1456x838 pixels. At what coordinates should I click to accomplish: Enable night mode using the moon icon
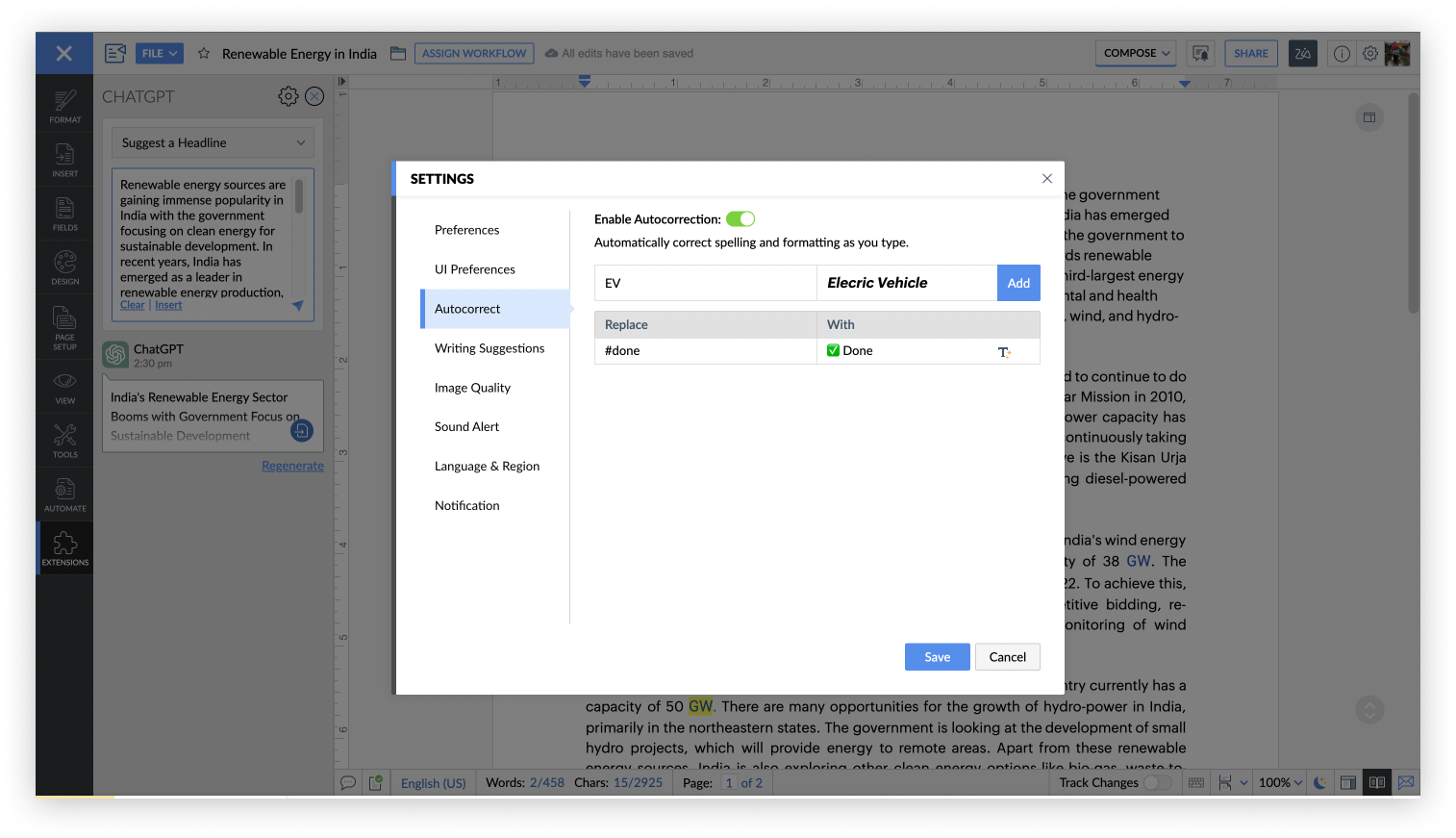point(1318,782)
